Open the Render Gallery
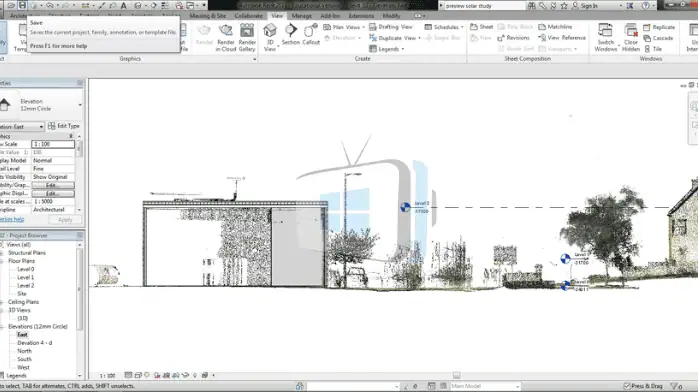 (247, 38)
